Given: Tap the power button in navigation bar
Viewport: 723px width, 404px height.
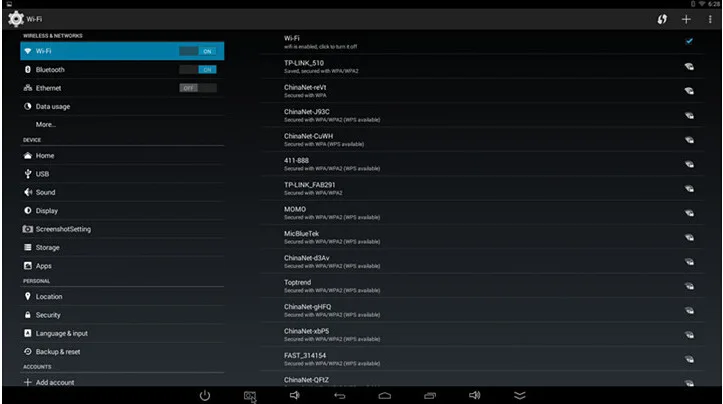Looking at the screenshot, I should point(205,395).
